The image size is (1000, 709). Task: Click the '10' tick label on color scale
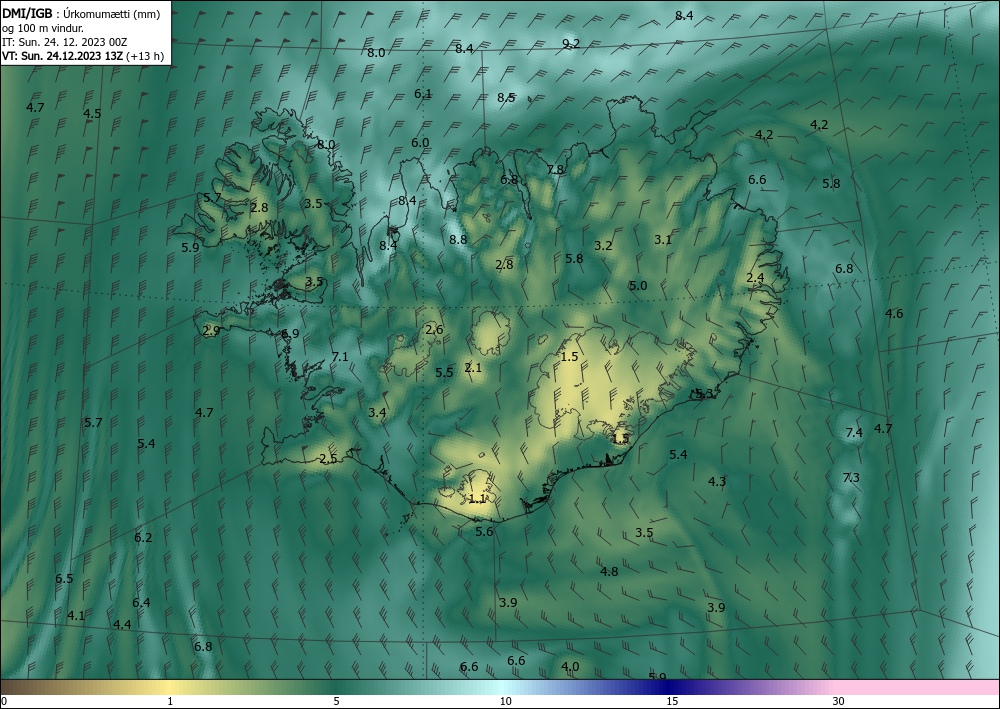505,701
